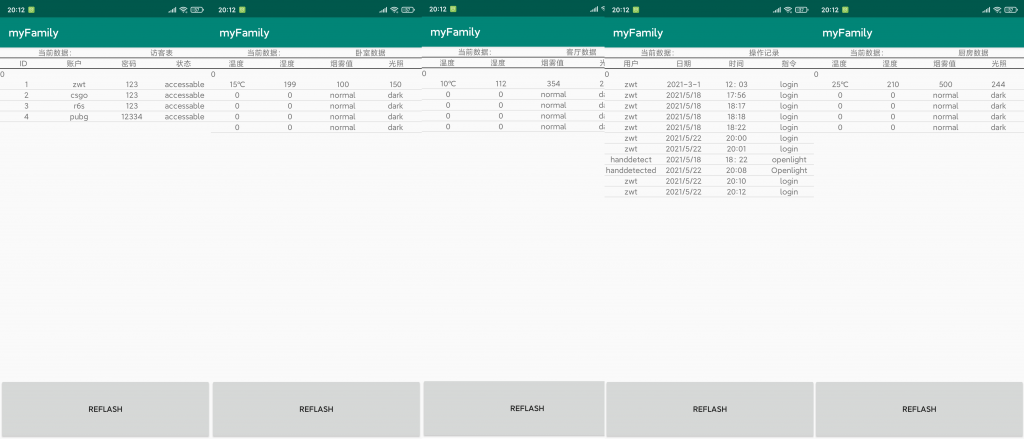Image resolution: width=1024 pixels, height=439 pixels.
Task: Tap REFLASH on the 操作记录 records screen
Action: (x=710, y=410)
